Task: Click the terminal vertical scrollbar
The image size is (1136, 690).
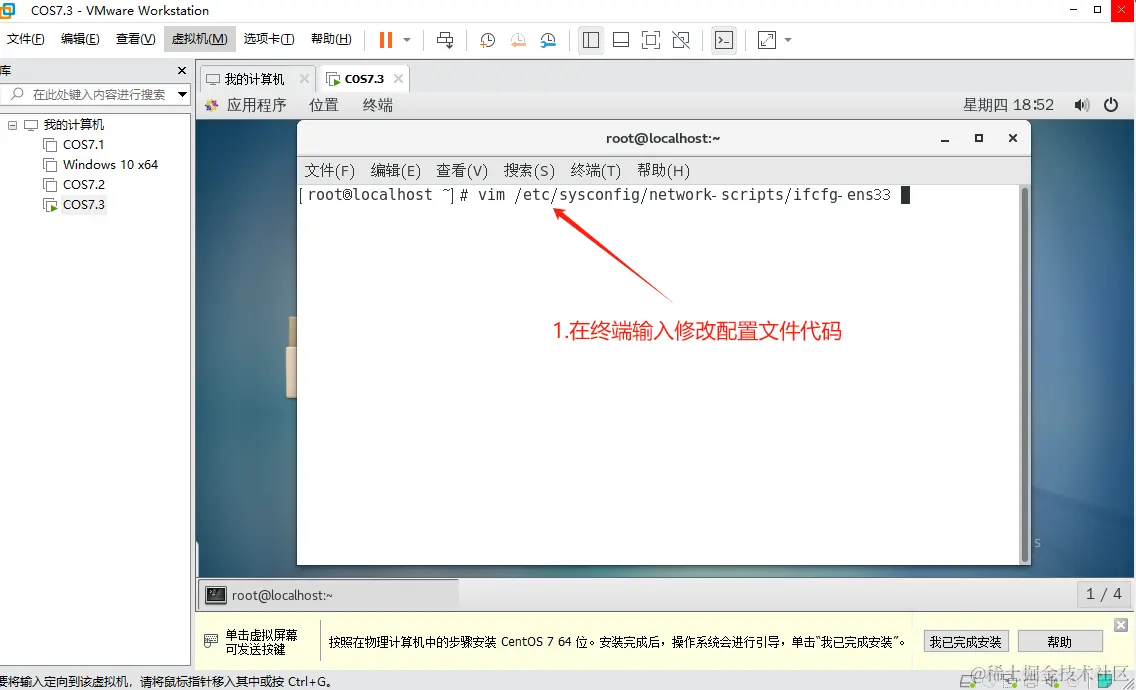Action: [1024, 374]
